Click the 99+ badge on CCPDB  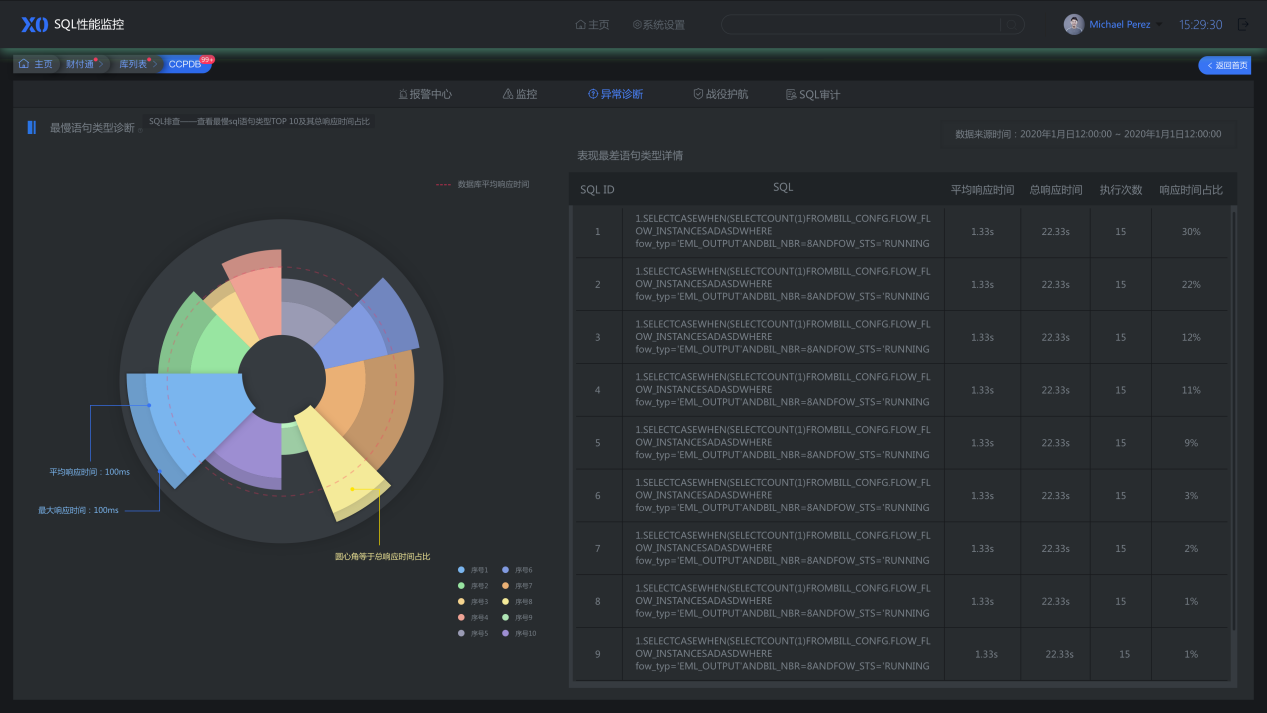click(x=207, y=59)
